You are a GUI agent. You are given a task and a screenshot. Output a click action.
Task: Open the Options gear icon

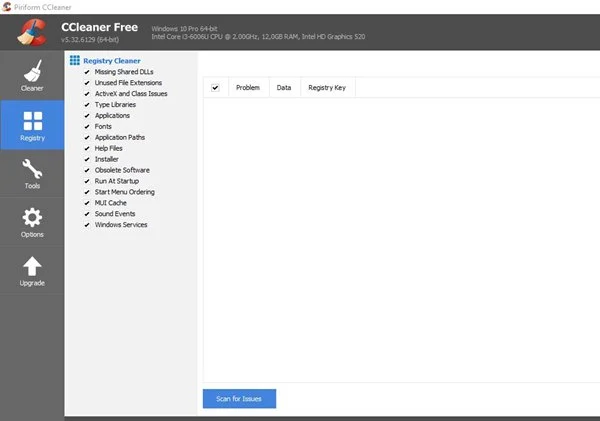32,217
